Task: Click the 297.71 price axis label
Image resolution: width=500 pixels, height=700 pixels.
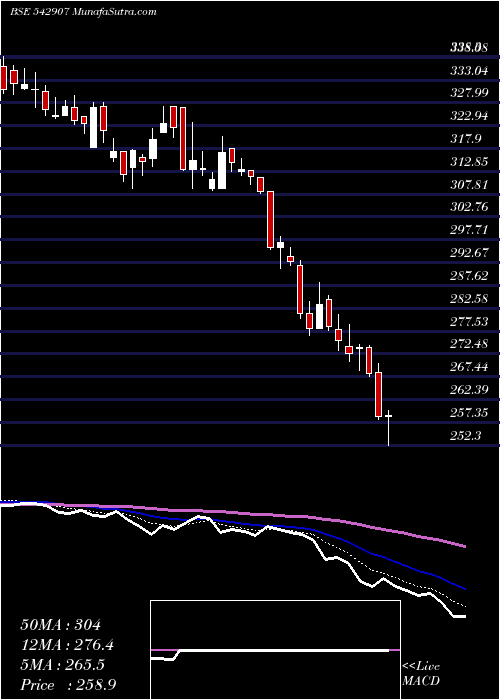Action: point(469,229)
